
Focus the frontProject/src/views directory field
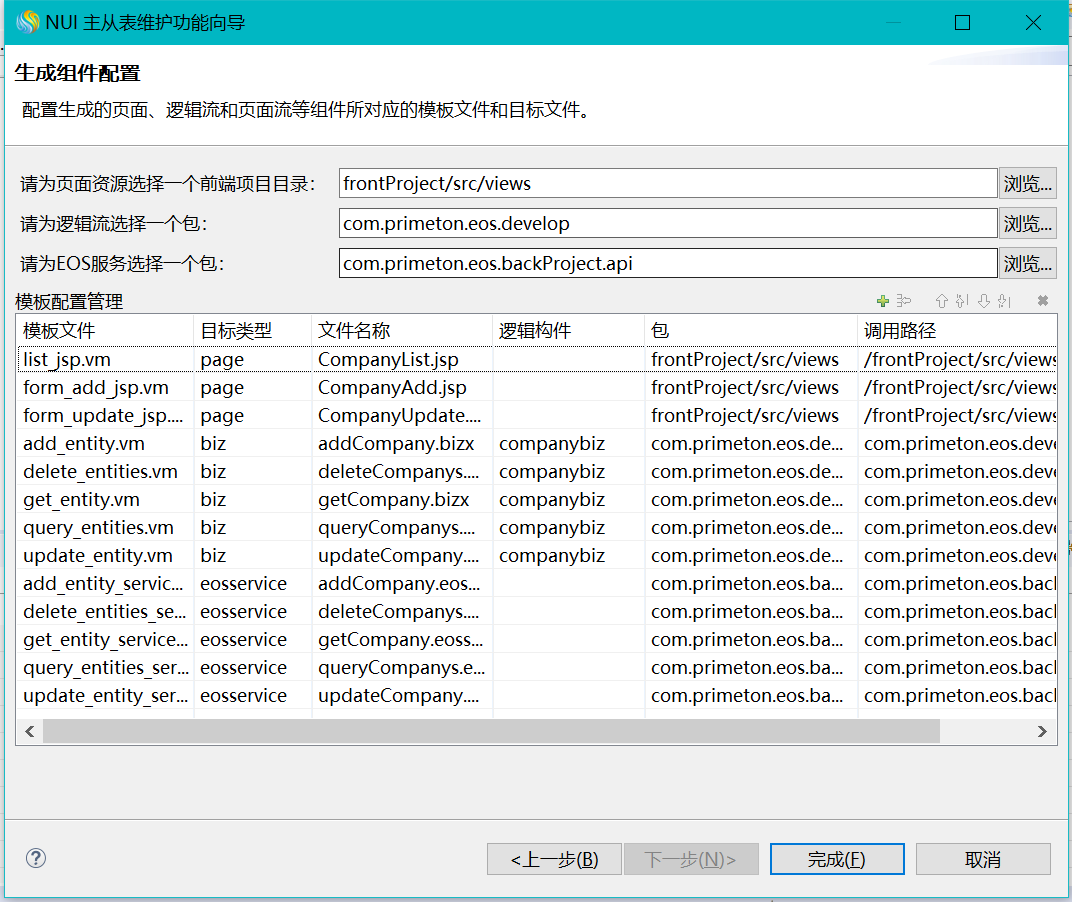(667, 183)
